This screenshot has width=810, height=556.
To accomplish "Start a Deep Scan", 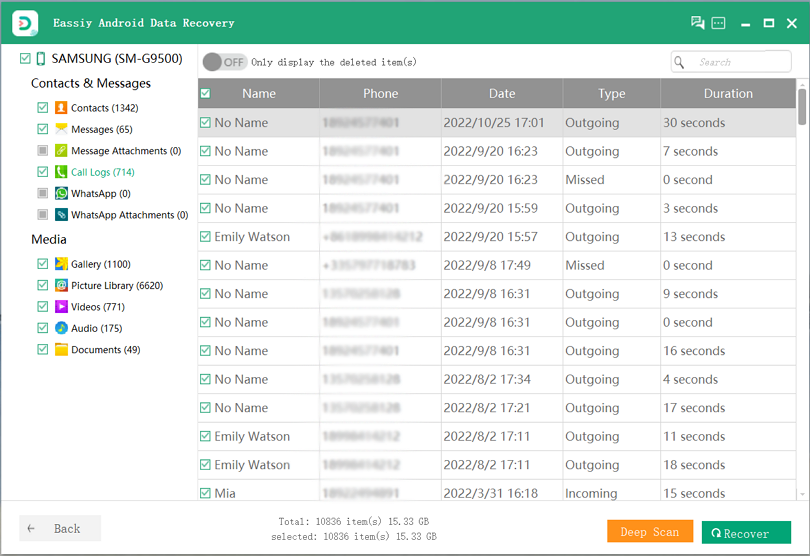I will (x=650, y=531).
